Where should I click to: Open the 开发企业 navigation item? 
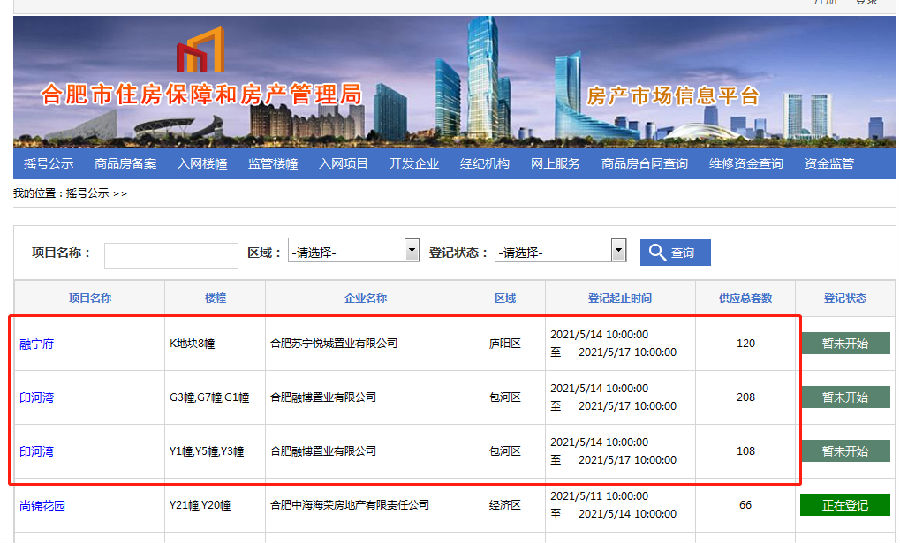click(414, 164)
